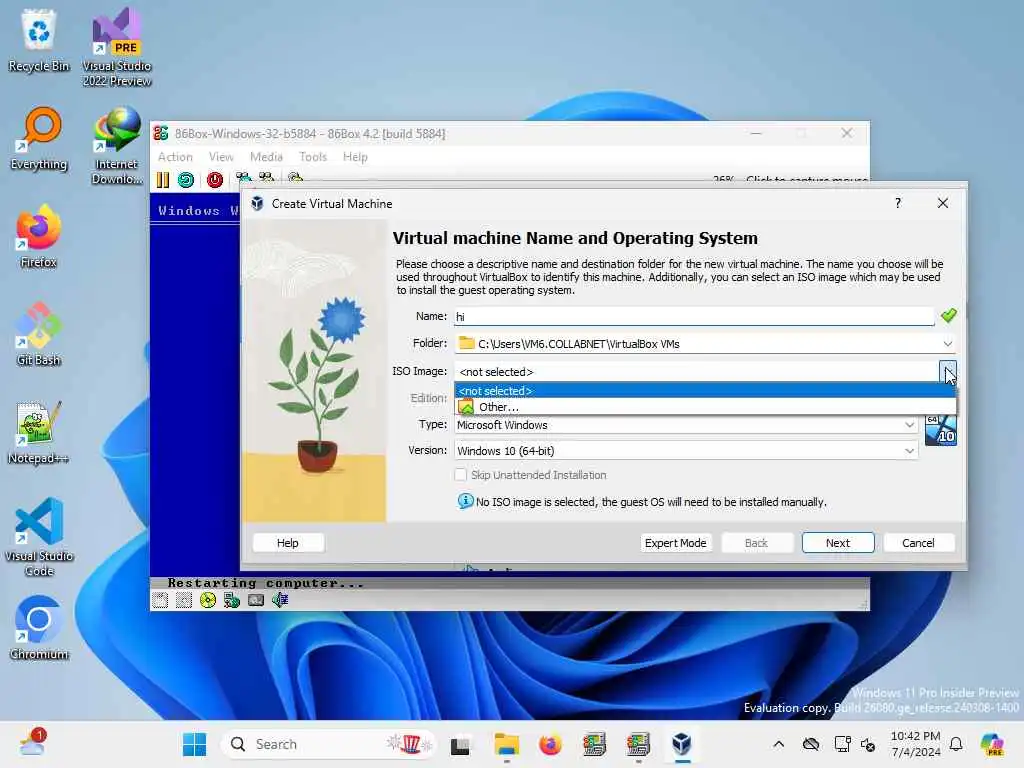Click the Cancel button in the wizard
This screenshot has width=1024, height=768.
[x=918, y=543]
